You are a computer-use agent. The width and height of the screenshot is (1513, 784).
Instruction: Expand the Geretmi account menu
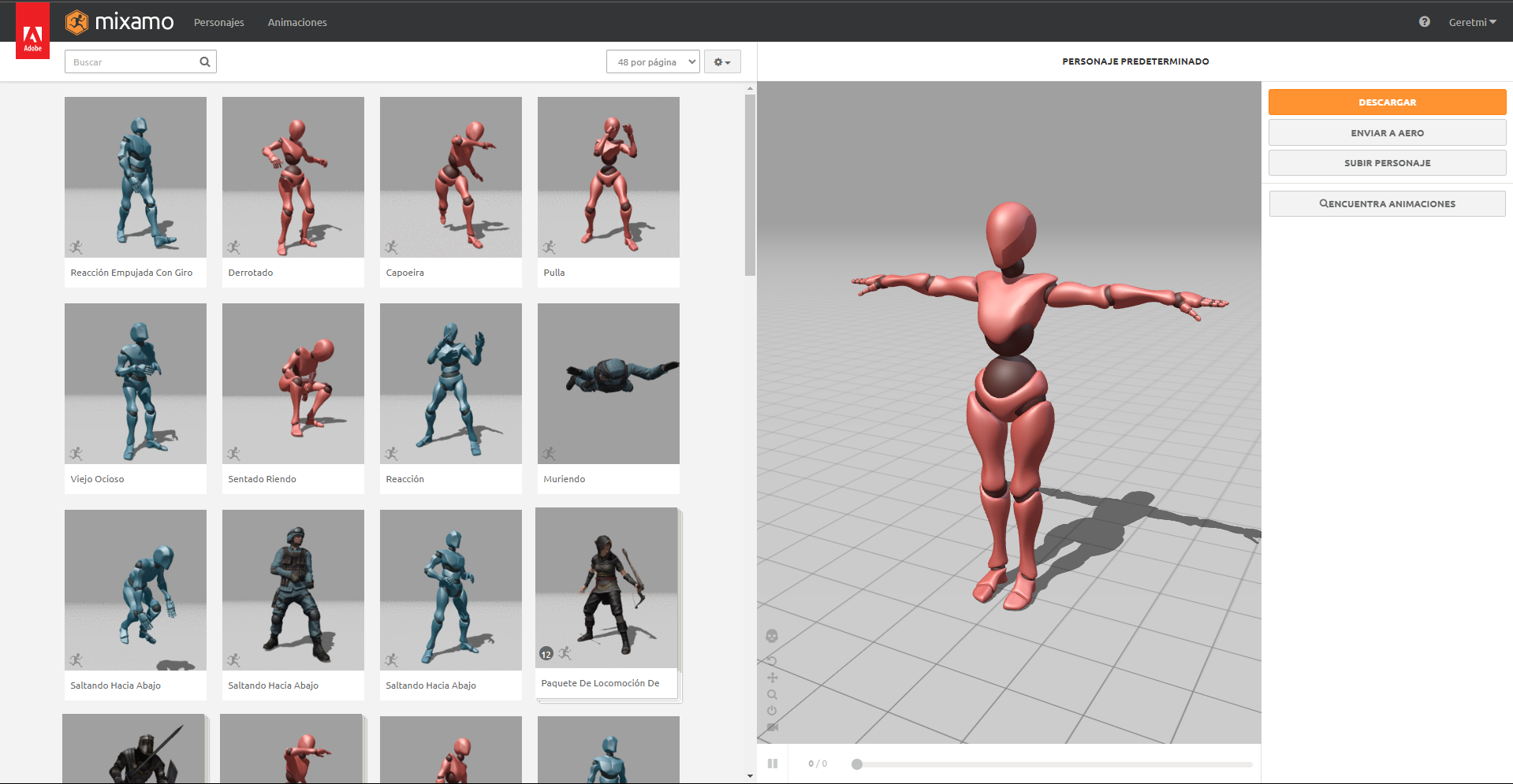click(1472, 22)
